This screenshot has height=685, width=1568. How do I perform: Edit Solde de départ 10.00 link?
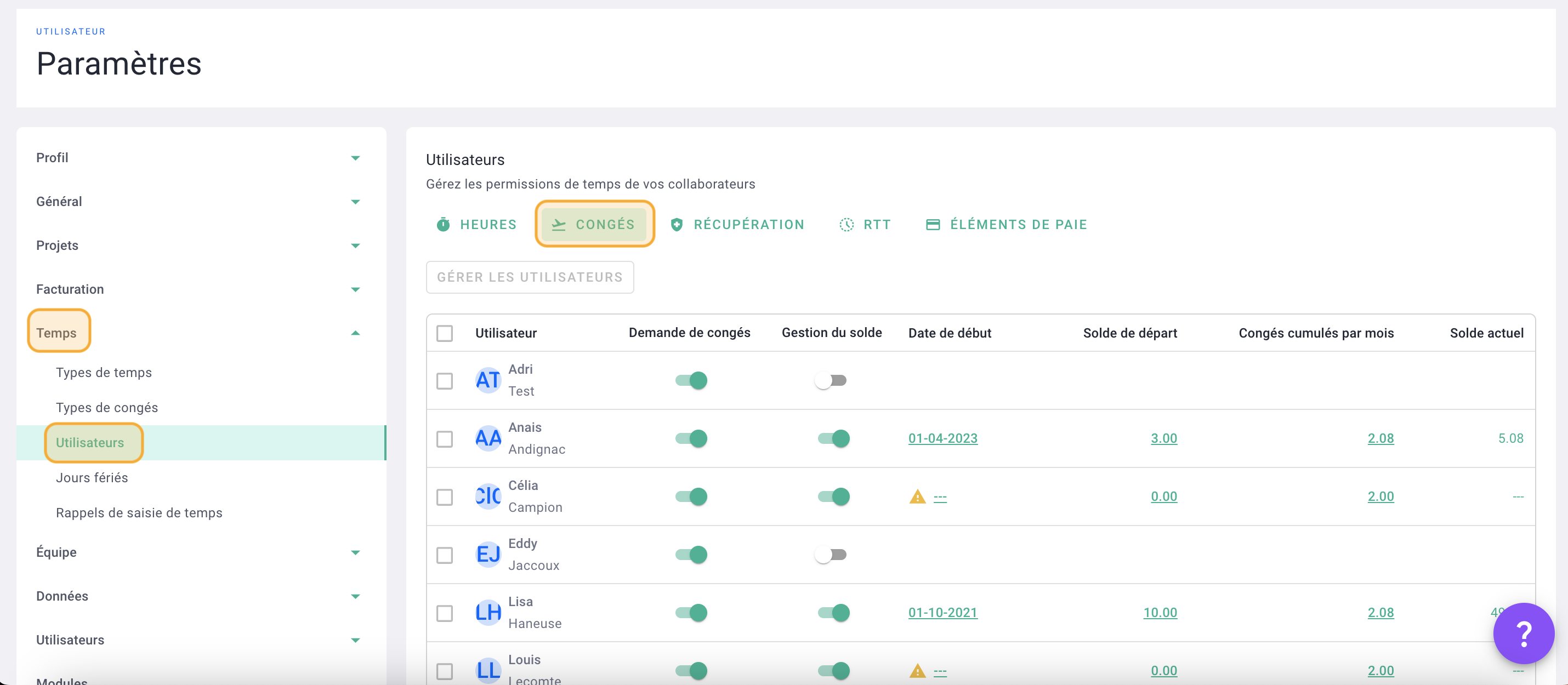click(1160, 613)
